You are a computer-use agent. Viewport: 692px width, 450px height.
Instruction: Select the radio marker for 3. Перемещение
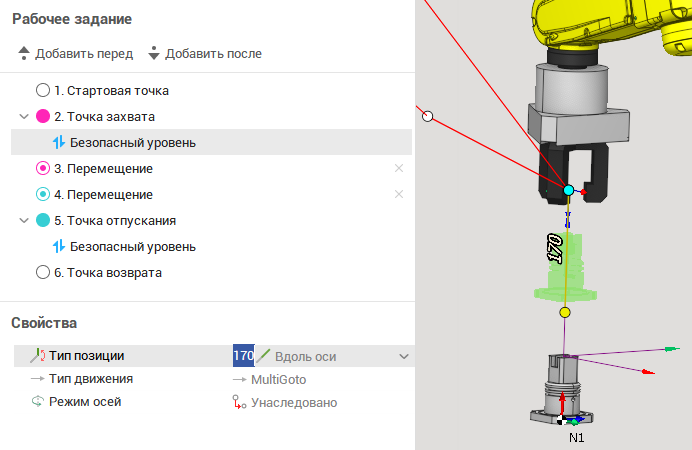tap(43, 168)
